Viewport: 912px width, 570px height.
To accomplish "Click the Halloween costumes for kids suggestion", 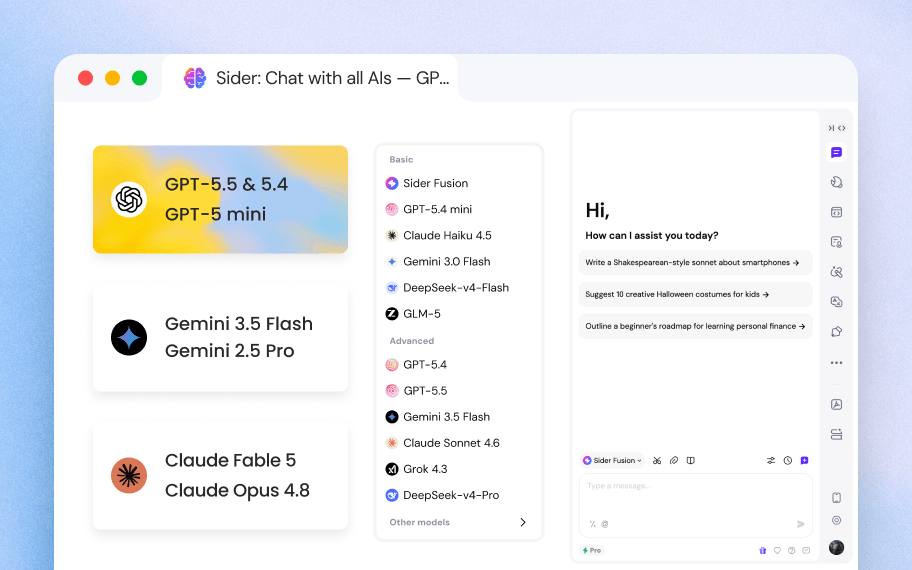I will [696, 294].
